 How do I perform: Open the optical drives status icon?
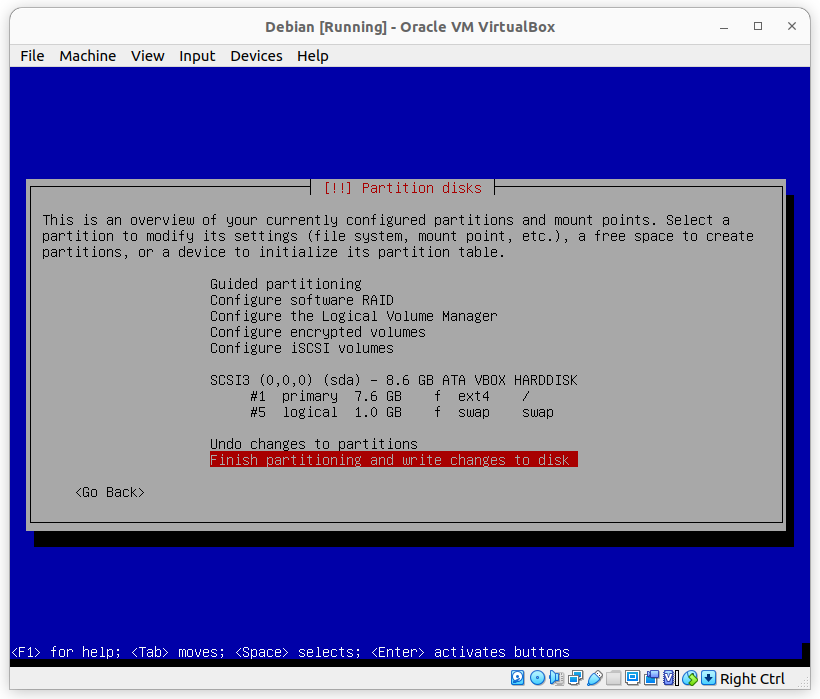(x=537, y=678)
